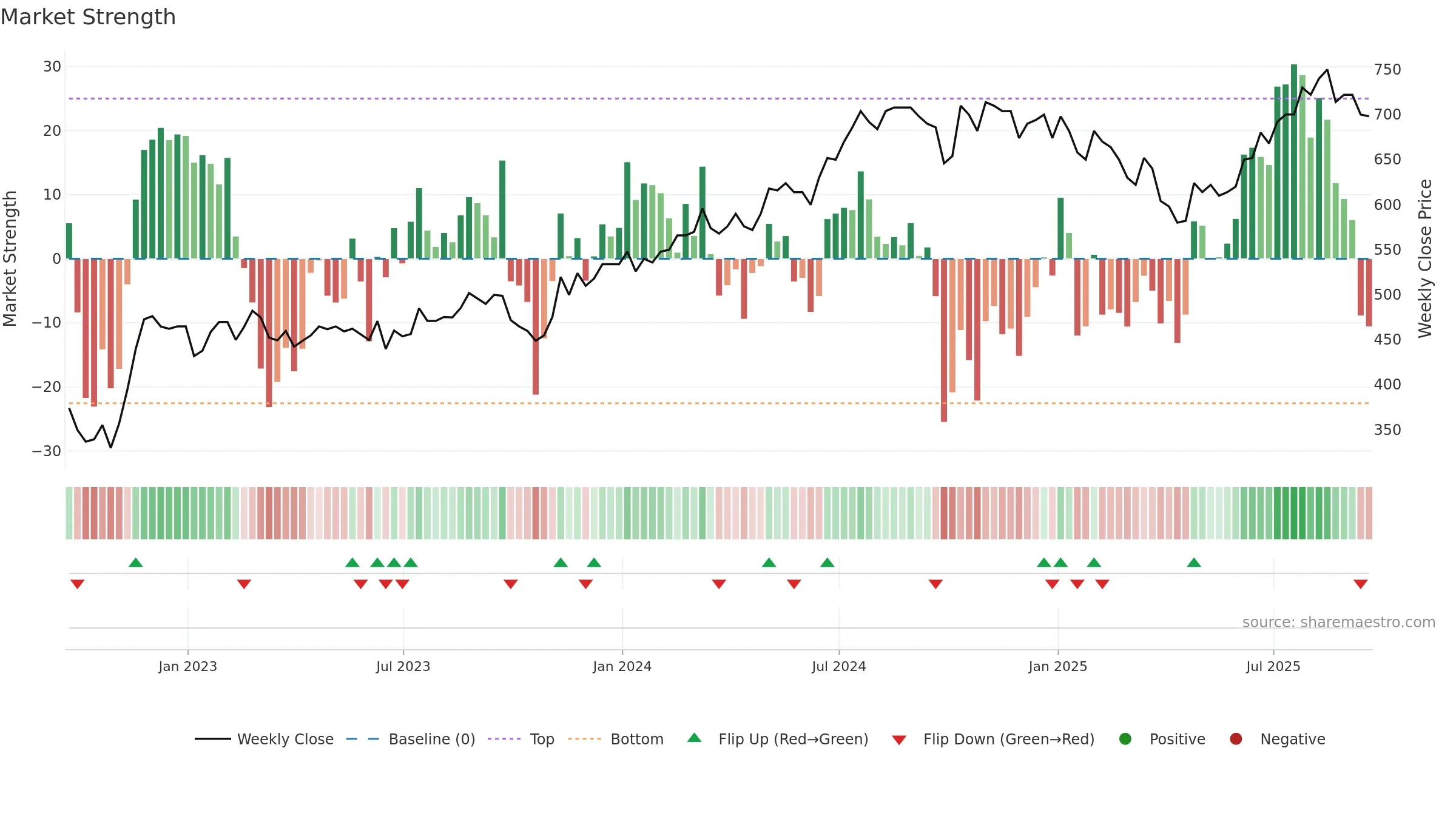Click the orange dotted Bottom legend line sample

pyautogui.click(x=584, y=739)
